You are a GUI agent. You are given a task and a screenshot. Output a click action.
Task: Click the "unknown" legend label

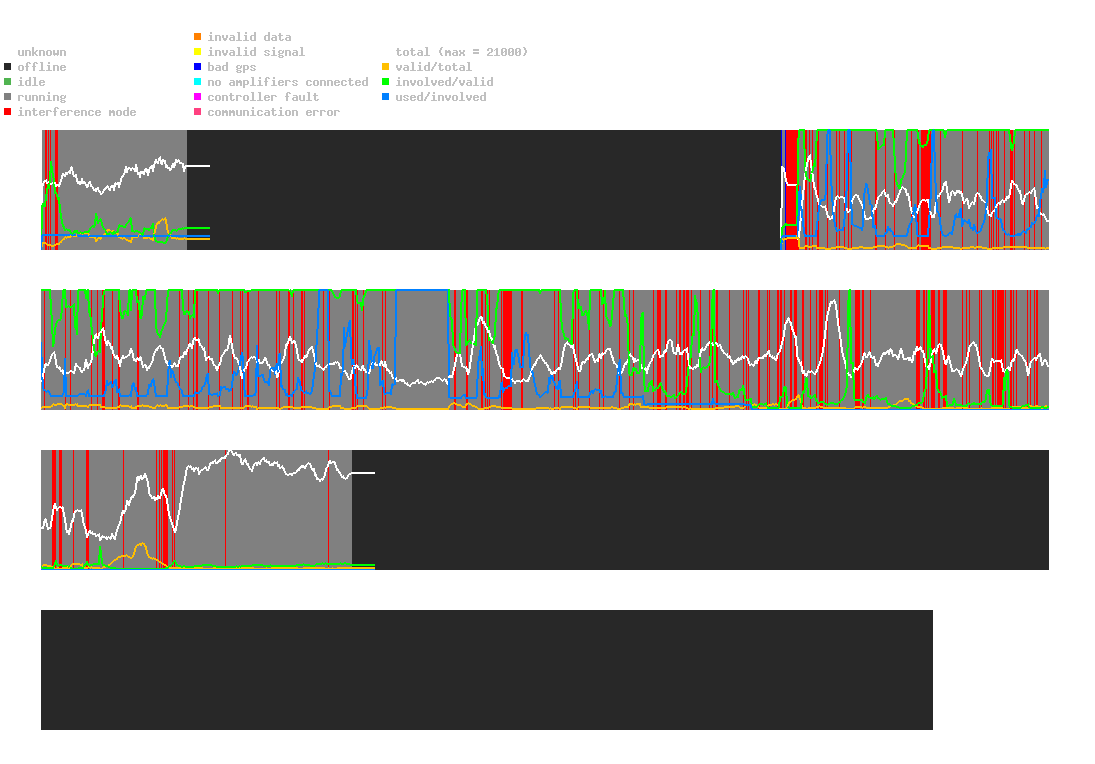pos(42,52)
